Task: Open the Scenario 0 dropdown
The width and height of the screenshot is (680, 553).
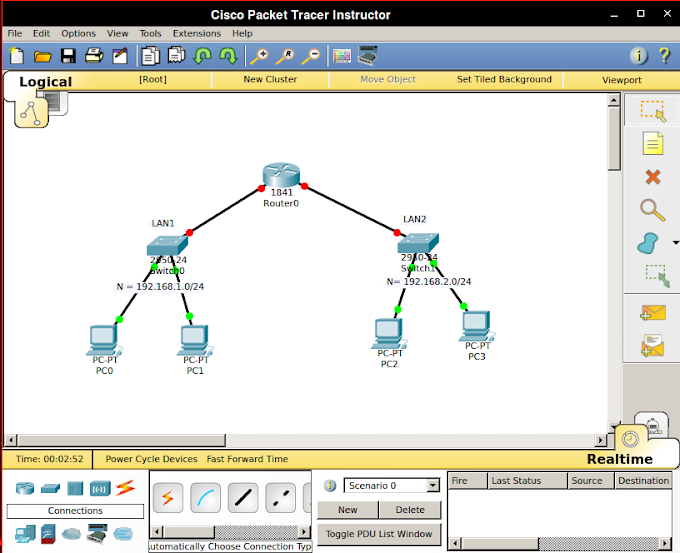Action: [x=432, y=485]
